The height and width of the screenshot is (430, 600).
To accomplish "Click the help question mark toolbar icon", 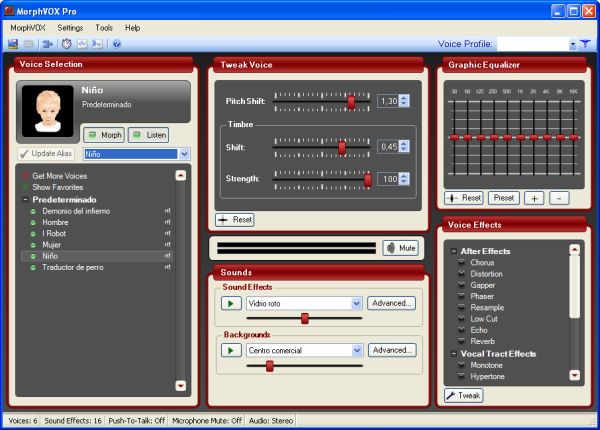I will [x=117, y=44].
